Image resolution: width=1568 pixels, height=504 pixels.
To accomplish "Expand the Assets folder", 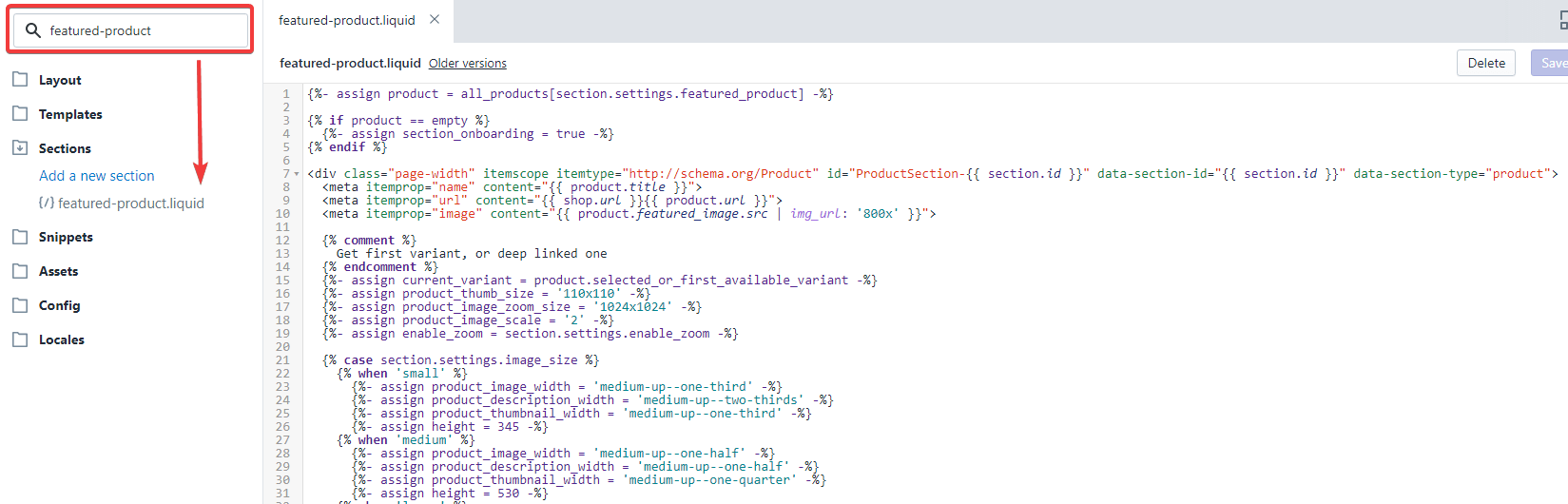I will pos(58,272).
